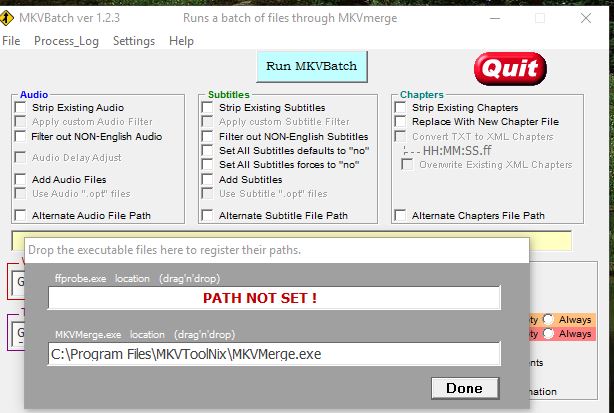Open the Process_Log menu
Viewport: 614px width, 413px height.
tap(66, 41)
